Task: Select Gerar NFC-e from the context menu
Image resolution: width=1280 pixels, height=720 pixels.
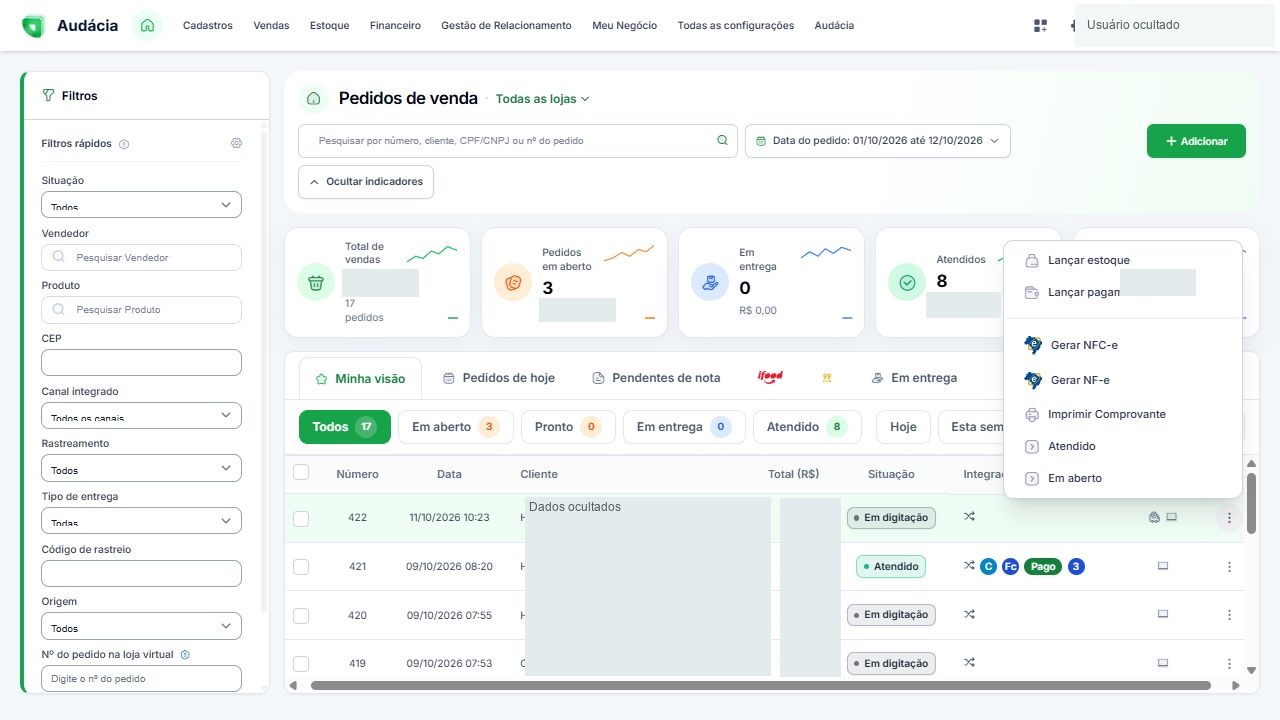Action: [x=1084, y=346]
